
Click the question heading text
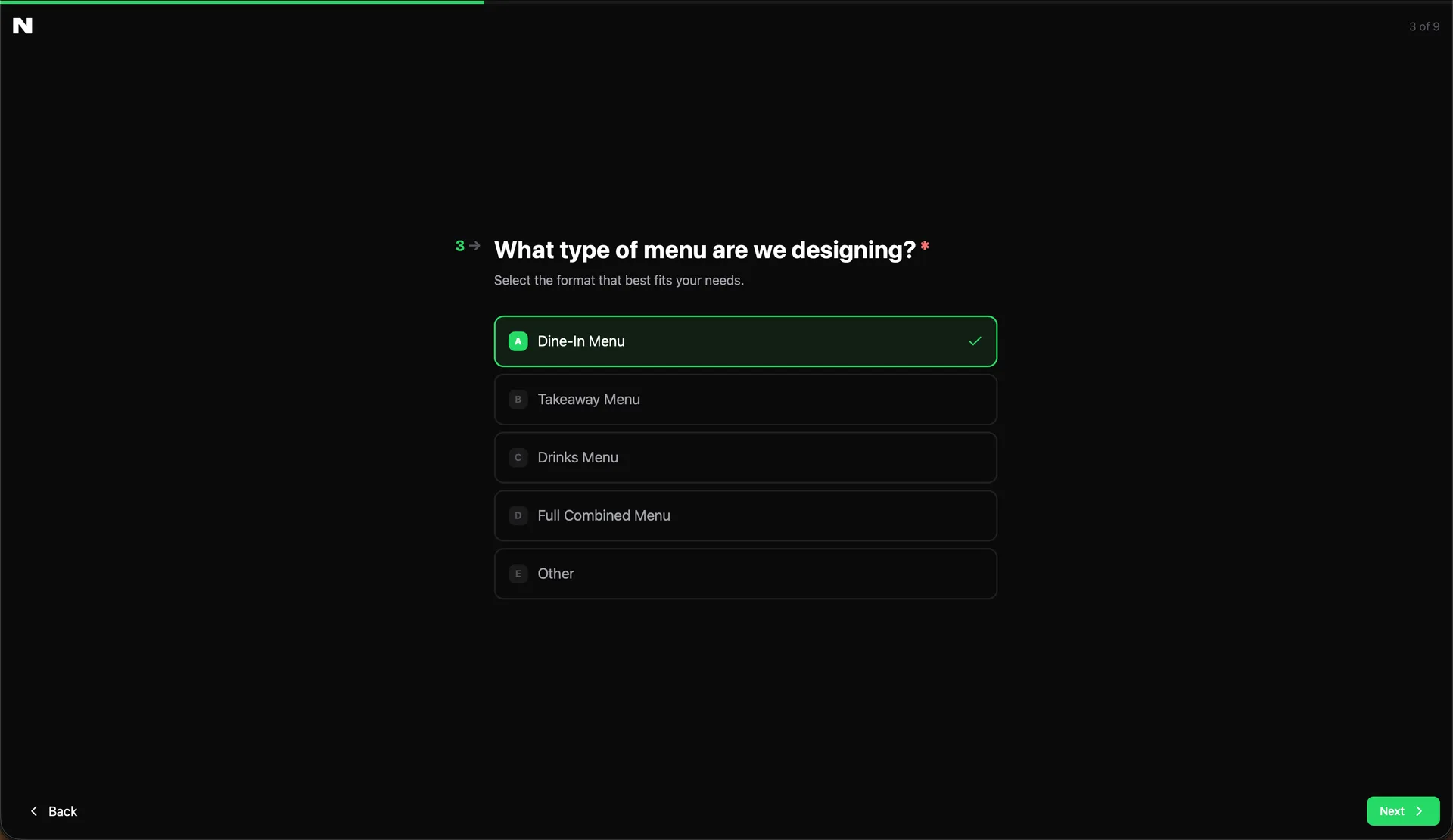pyautogui.click(x=705, y=250)
